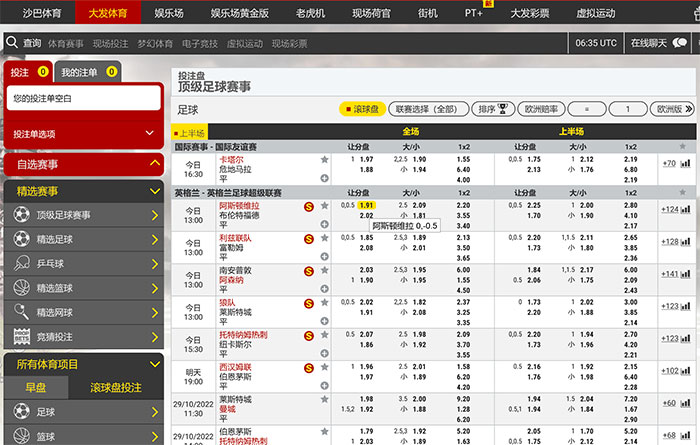The image size is (700, 445).
Task: Select the highlighted 1.91 handicap odds
Action: [366, 205]
